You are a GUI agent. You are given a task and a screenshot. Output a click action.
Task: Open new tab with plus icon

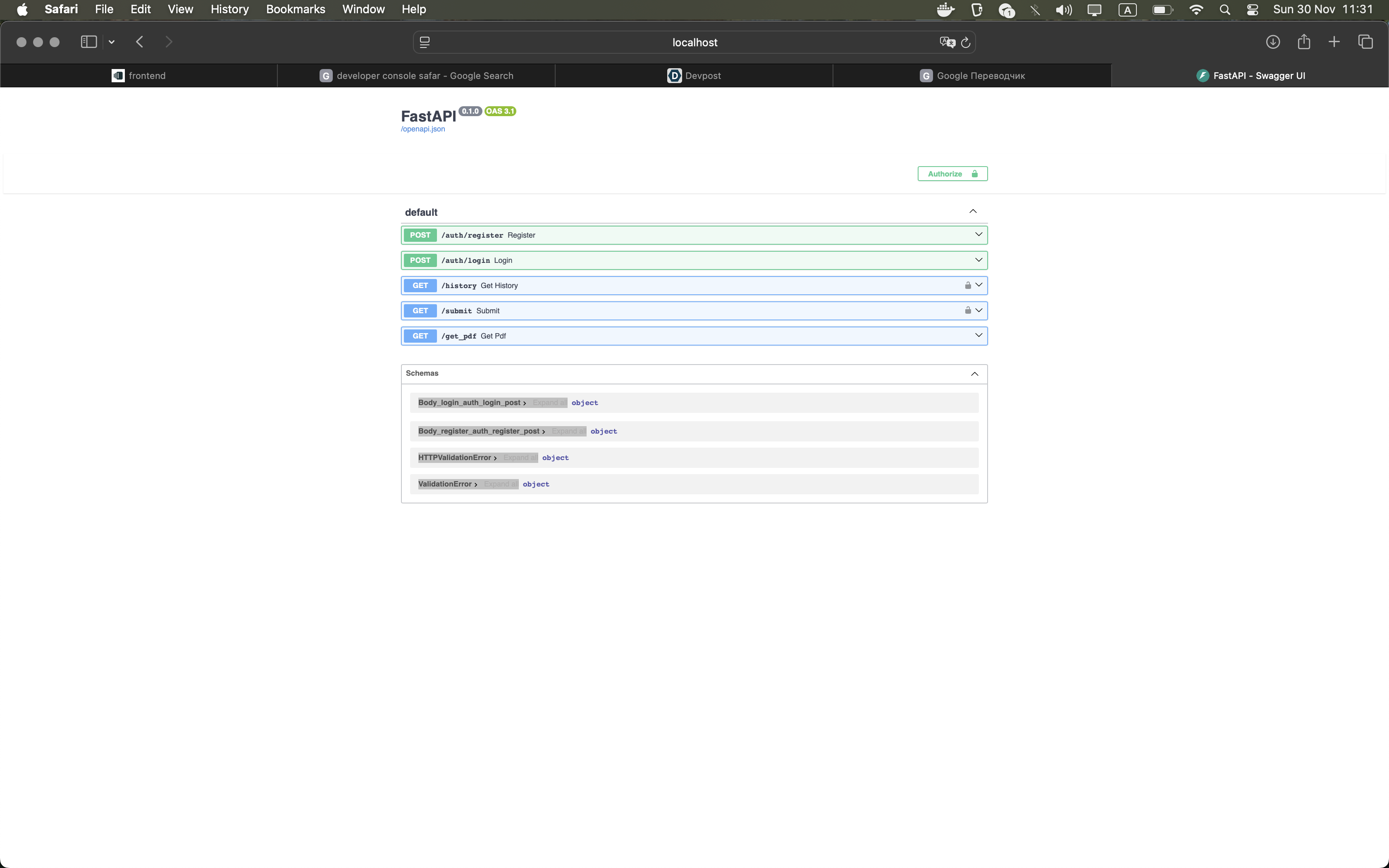tap(1334, 42)
